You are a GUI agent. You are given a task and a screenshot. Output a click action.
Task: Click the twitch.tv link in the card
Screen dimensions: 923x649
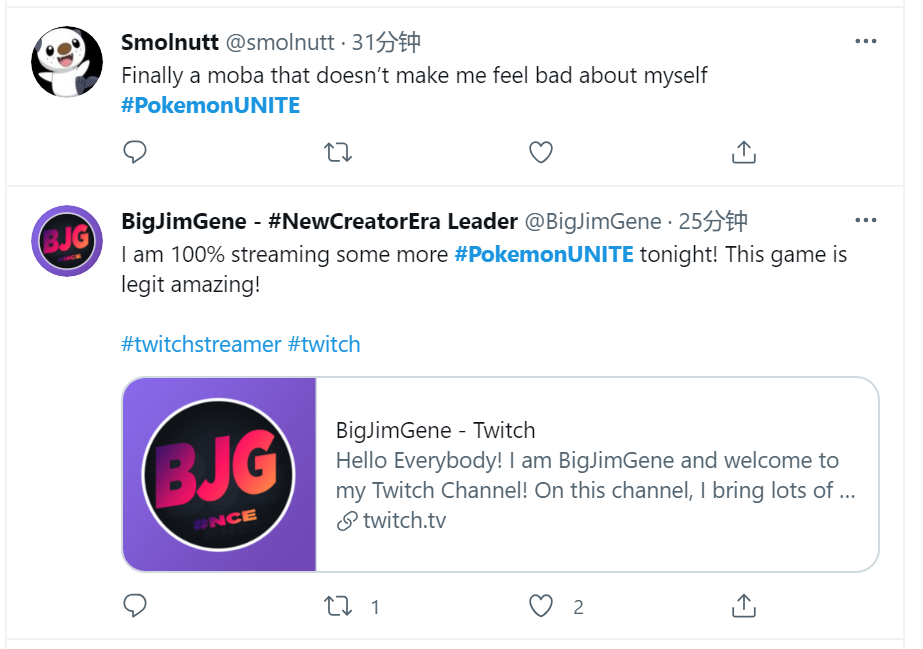pyautogui.click(x=403, y=520)
